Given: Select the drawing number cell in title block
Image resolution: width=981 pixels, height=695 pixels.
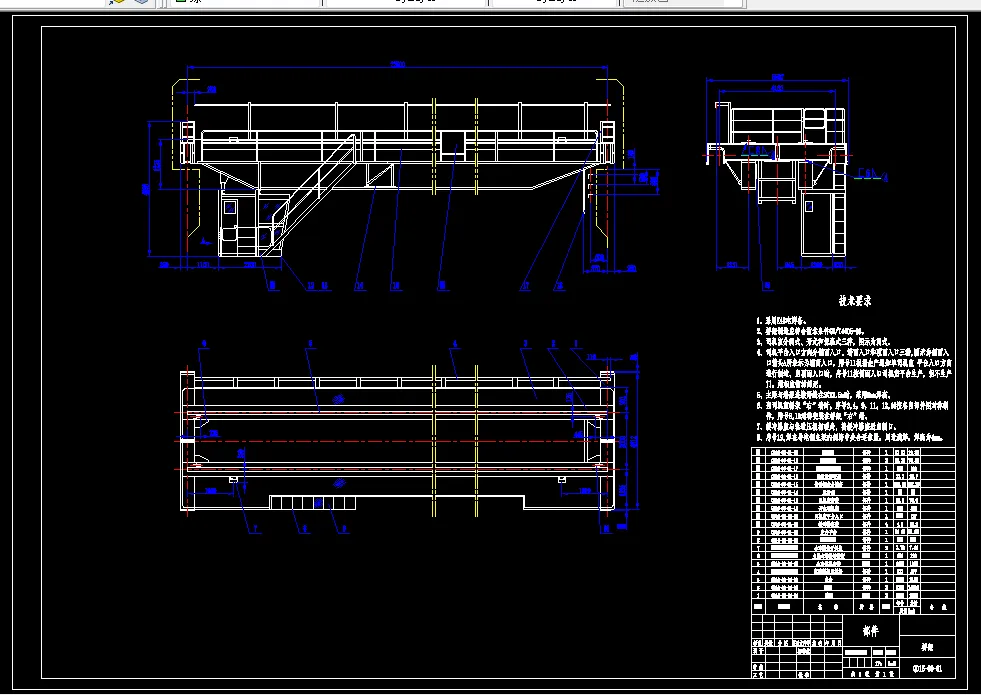Looking at the screenshot, I should tap(927, 668).
